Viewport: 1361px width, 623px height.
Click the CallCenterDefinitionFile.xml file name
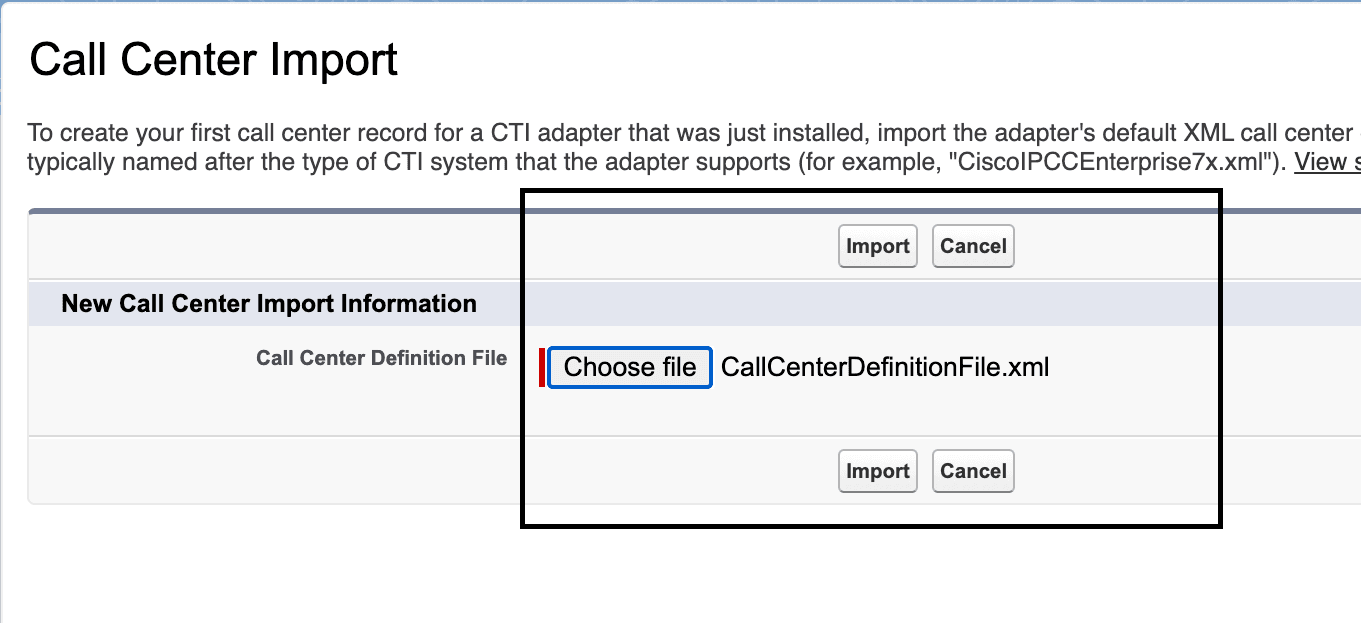coord(885,367)
